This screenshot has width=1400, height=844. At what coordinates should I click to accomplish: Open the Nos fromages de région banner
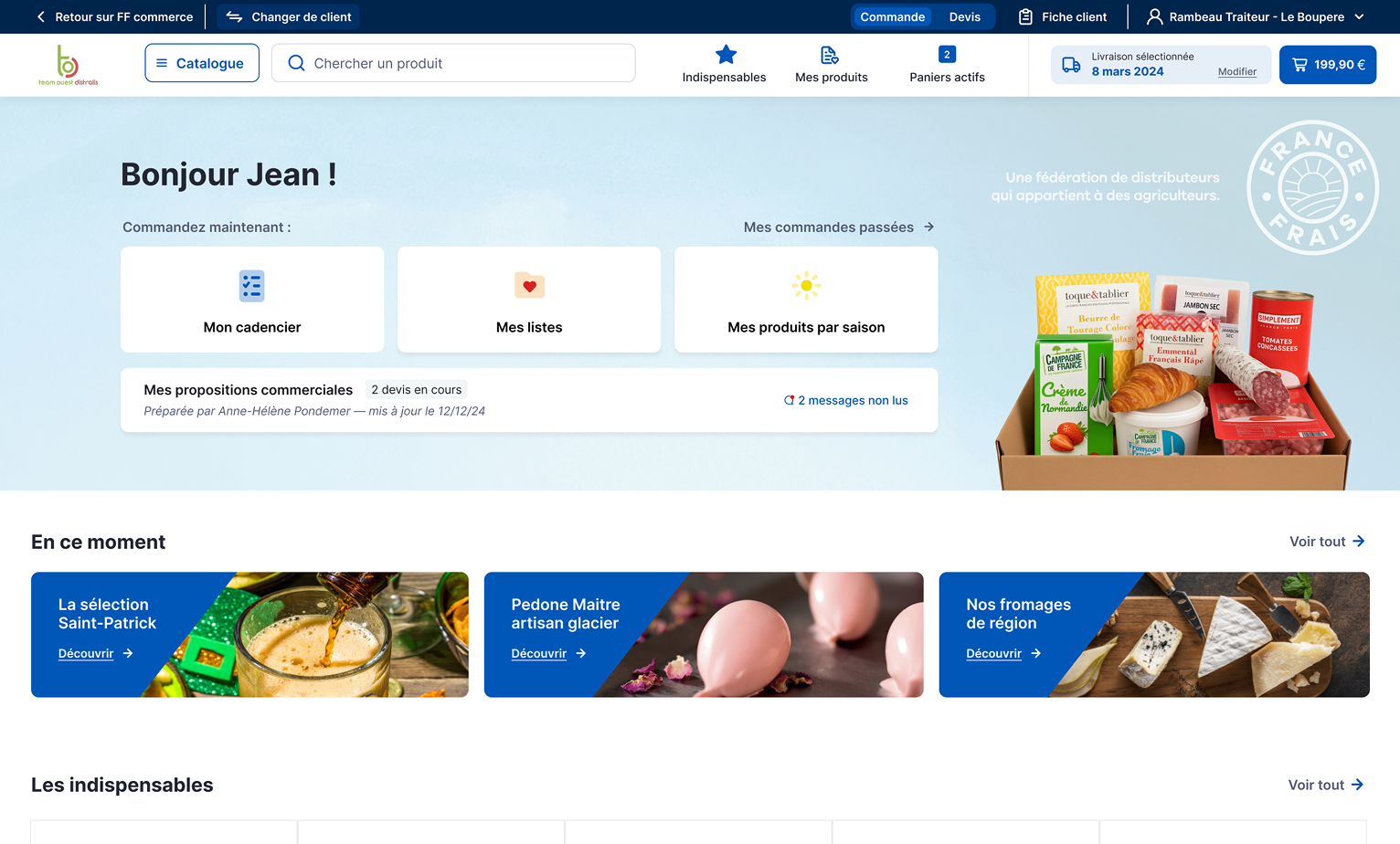[1154, 635]
